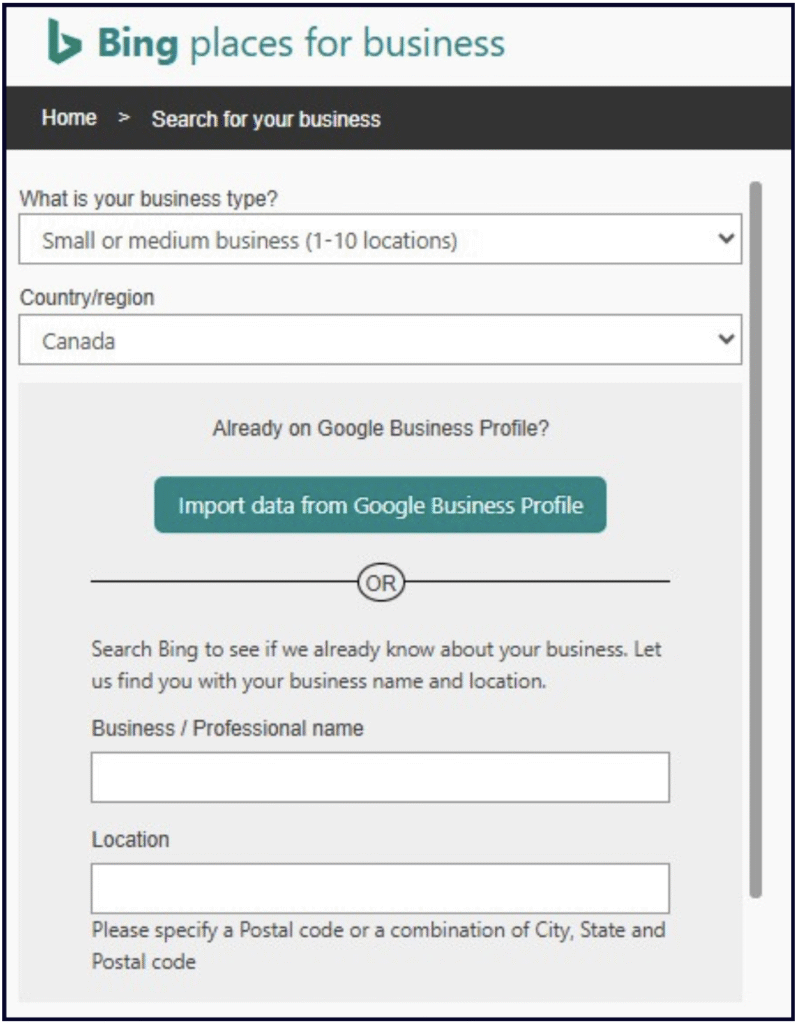Click the circled OR divider
Viewport: 797px width, 1024px height.
pos(380,583)
